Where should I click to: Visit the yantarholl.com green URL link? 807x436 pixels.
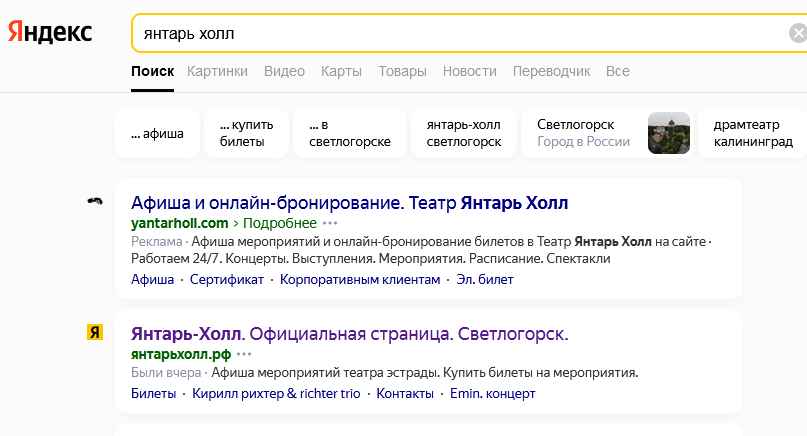(x=180, y=223)
